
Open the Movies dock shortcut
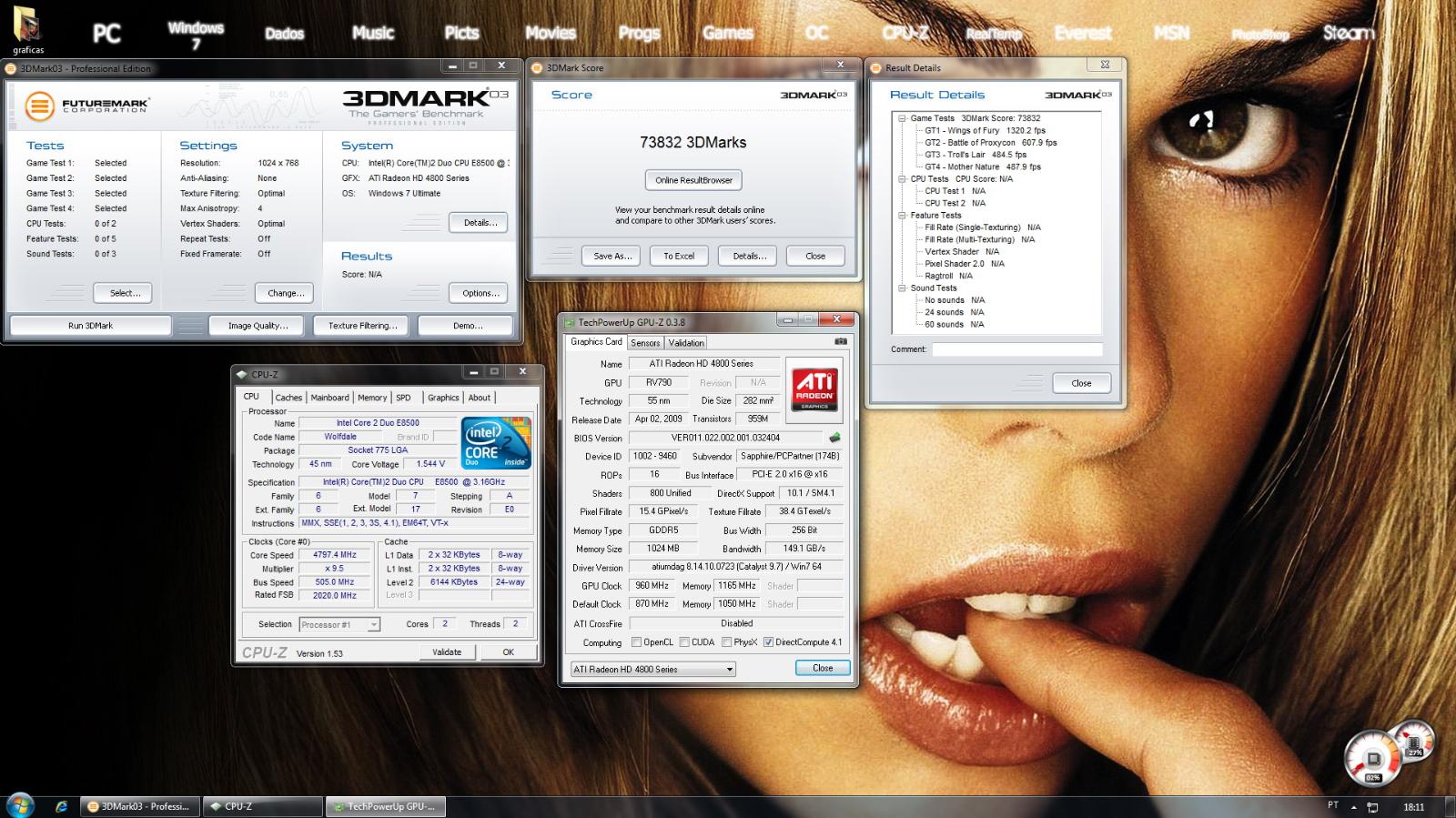[x=551, y=33]
